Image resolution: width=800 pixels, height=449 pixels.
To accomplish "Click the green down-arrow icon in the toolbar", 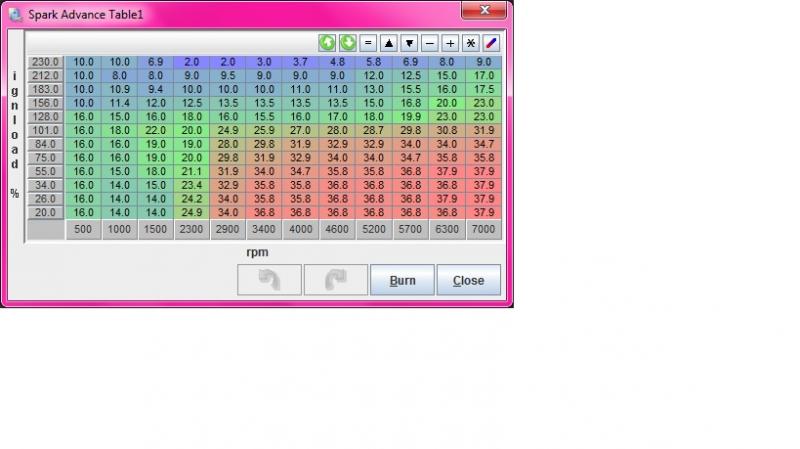I will click(x=348, y=43).
